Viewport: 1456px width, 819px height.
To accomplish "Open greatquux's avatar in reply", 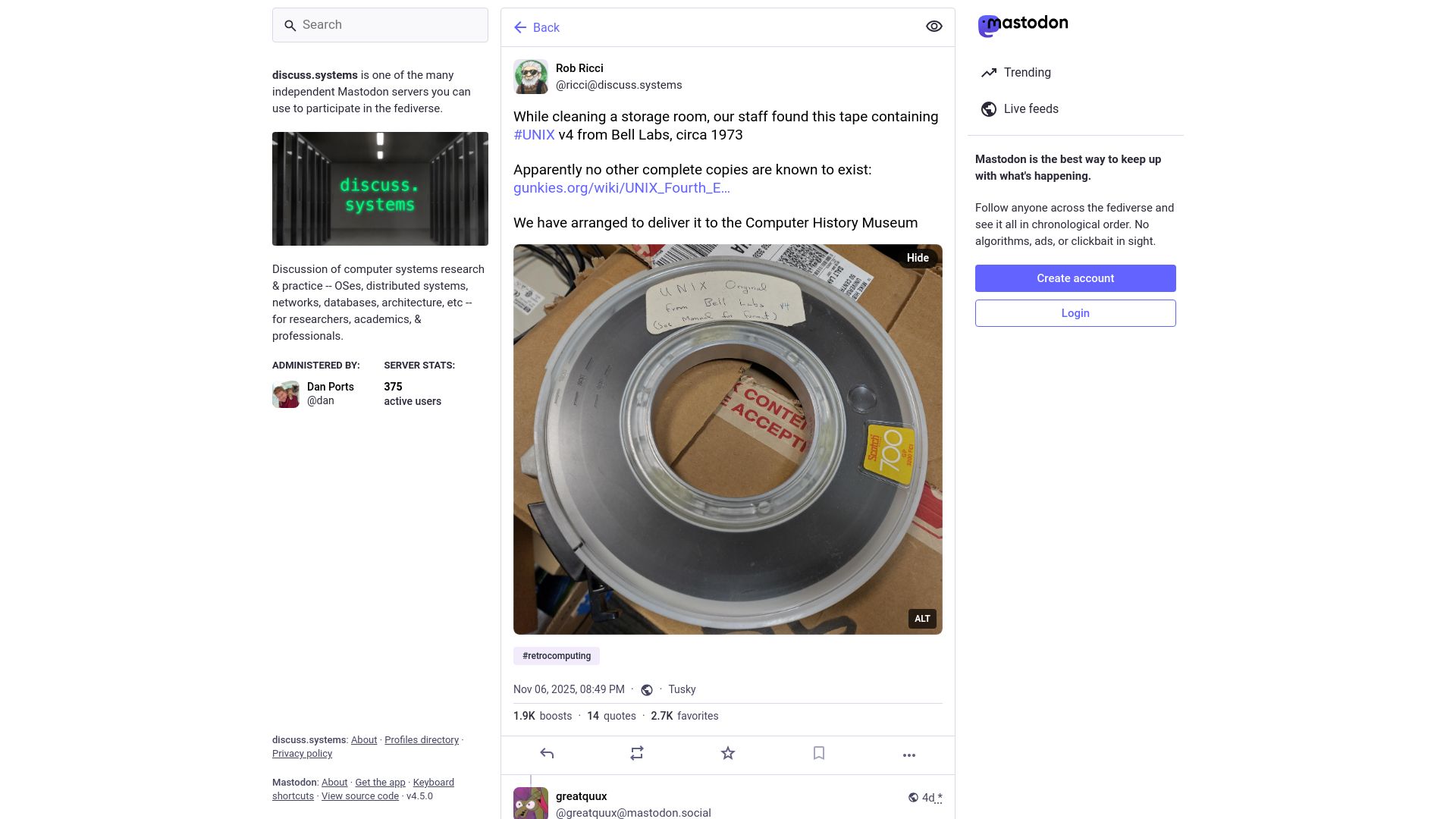I will [x=531, y=803].
